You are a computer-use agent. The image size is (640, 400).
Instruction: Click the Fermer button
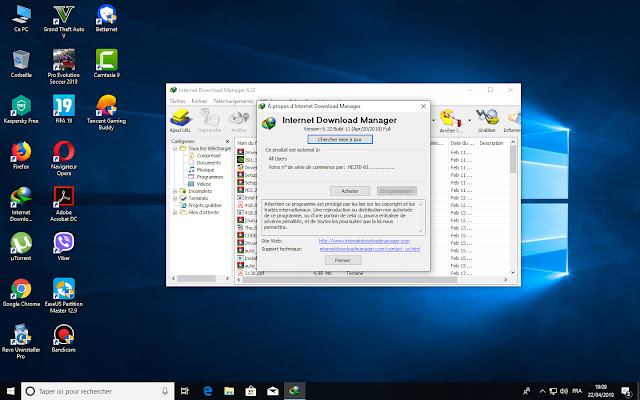(x=343, y=260)
